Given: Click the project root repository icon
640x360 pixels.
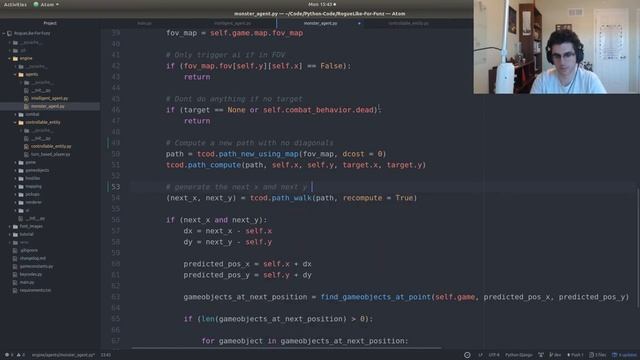Looking at the screenshot, I should (9, 33).
